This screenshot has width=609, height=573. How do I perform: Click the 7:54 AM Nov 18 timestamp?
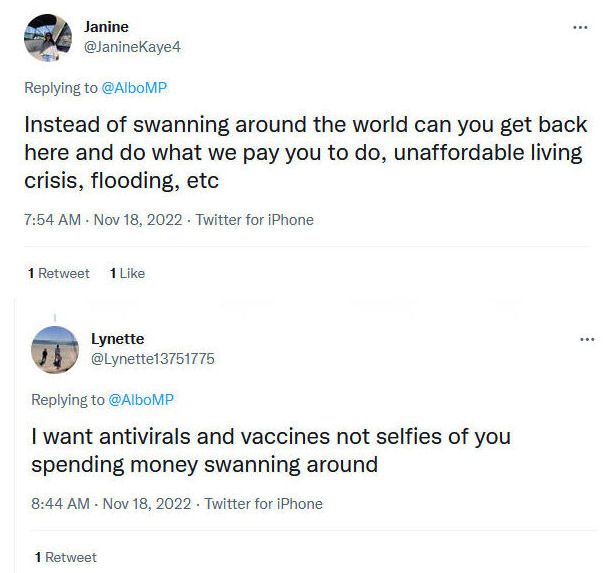(x=104, y=220)
